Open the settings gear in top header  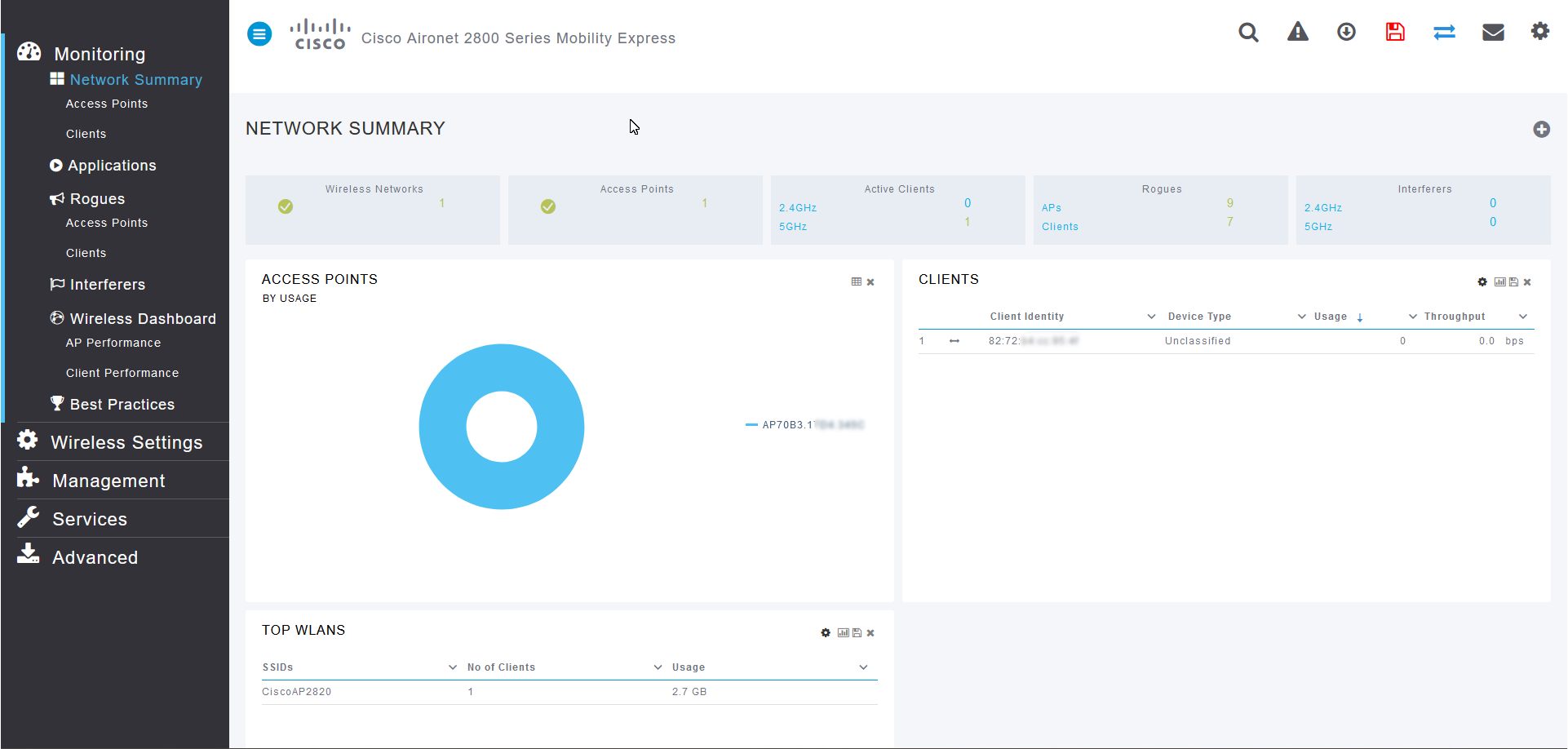coord(1540,31)
